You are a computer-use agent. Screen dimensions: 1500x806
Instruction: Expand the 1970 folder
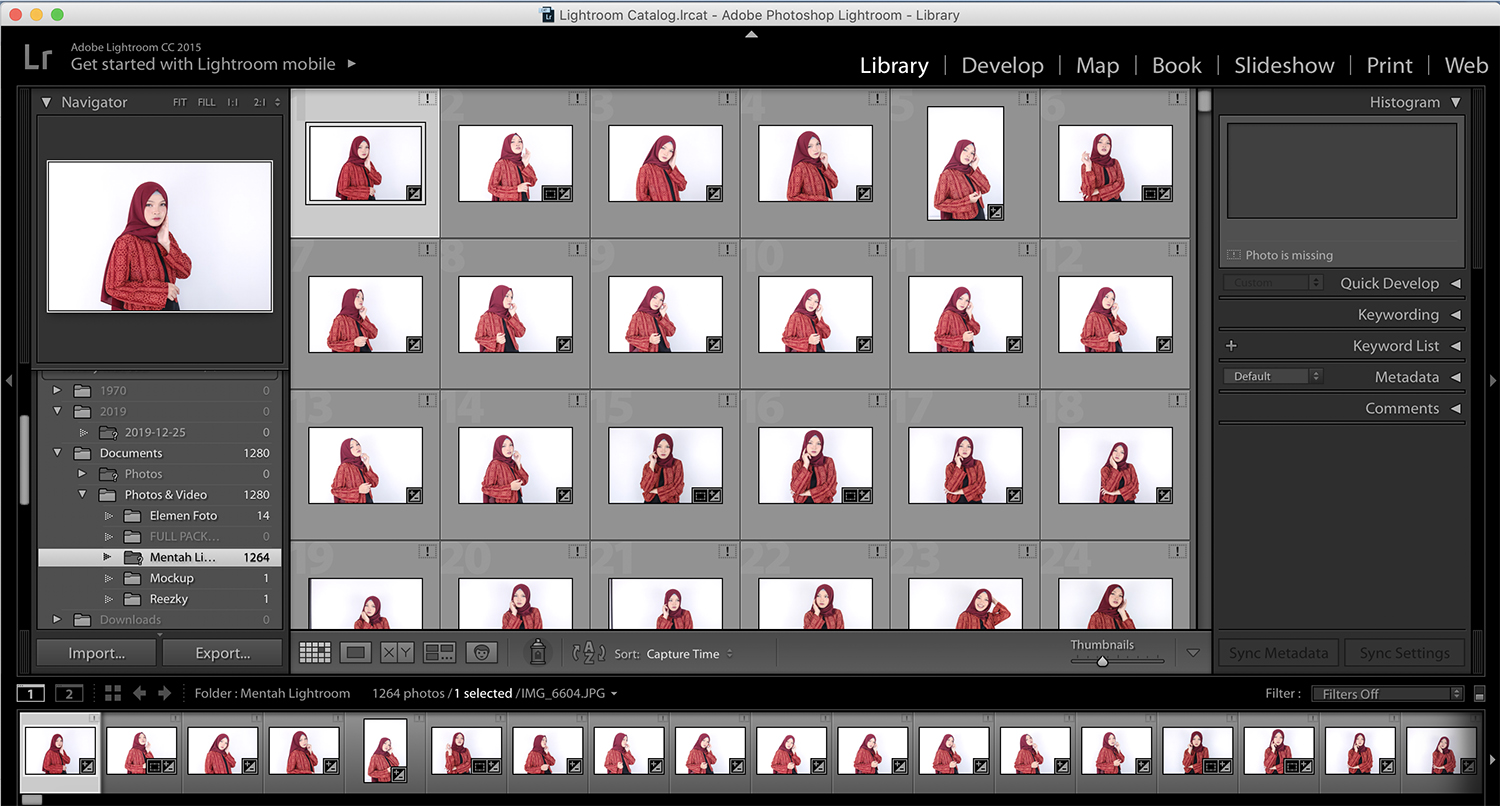pos(57,391)
